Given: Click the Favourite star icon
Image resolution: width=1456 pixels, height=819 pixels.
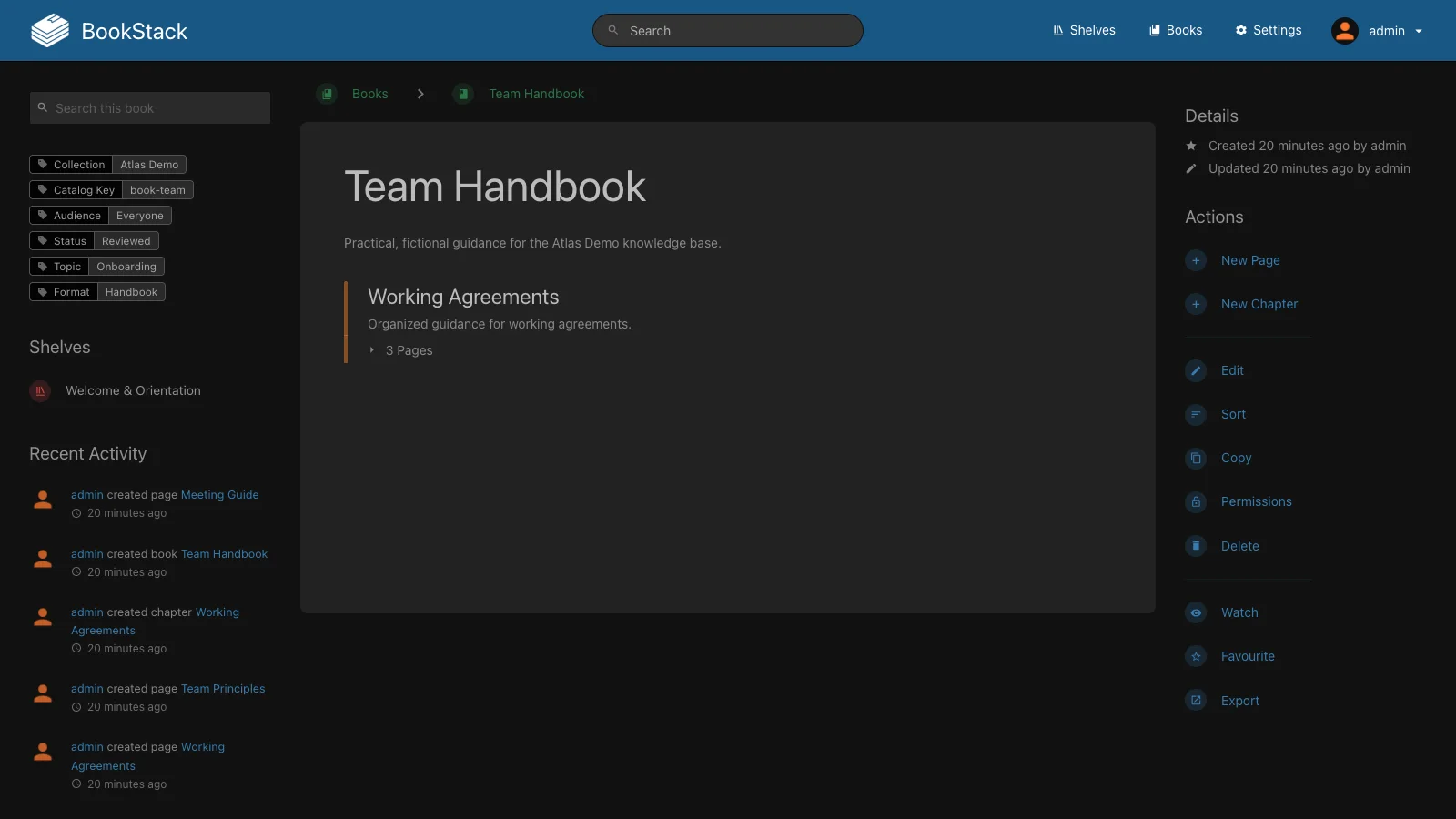Looking at the screenshot, I should (1196, 656).
